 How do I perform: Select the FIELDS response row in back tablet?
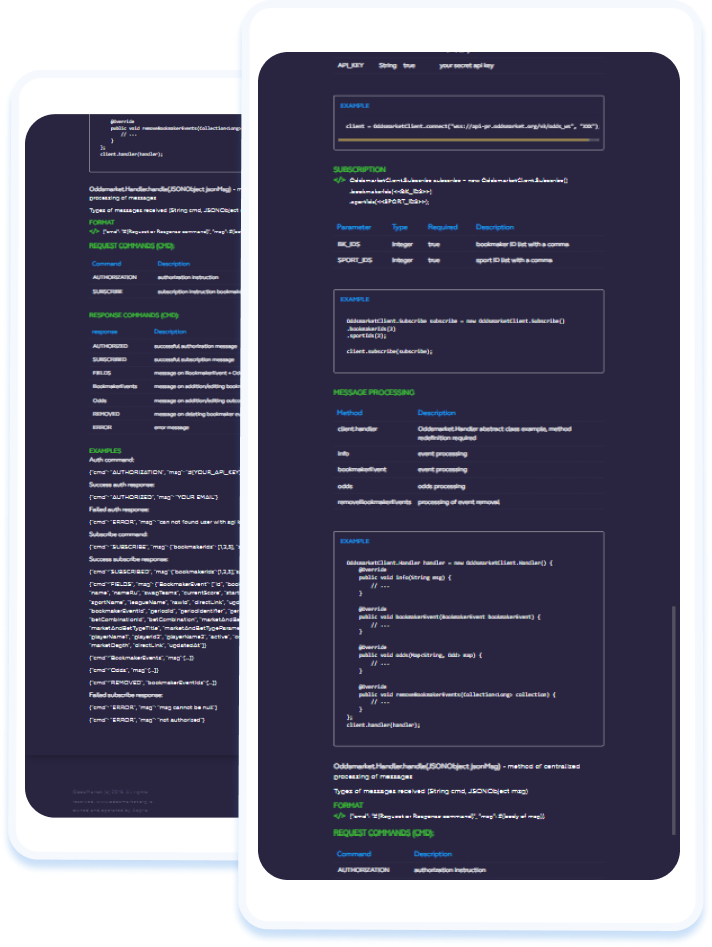pyautogui.click(x=165, y=373)
